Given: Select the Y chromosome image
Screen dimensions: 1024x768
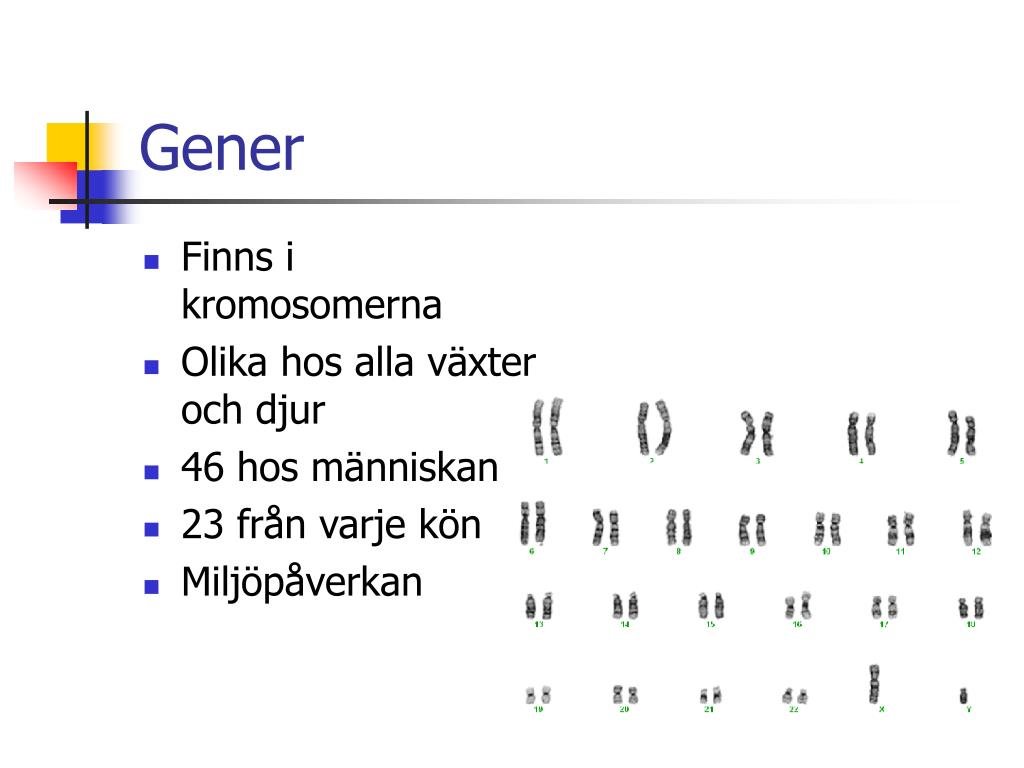Looking at the screenshot, I should tap(963, 696).
